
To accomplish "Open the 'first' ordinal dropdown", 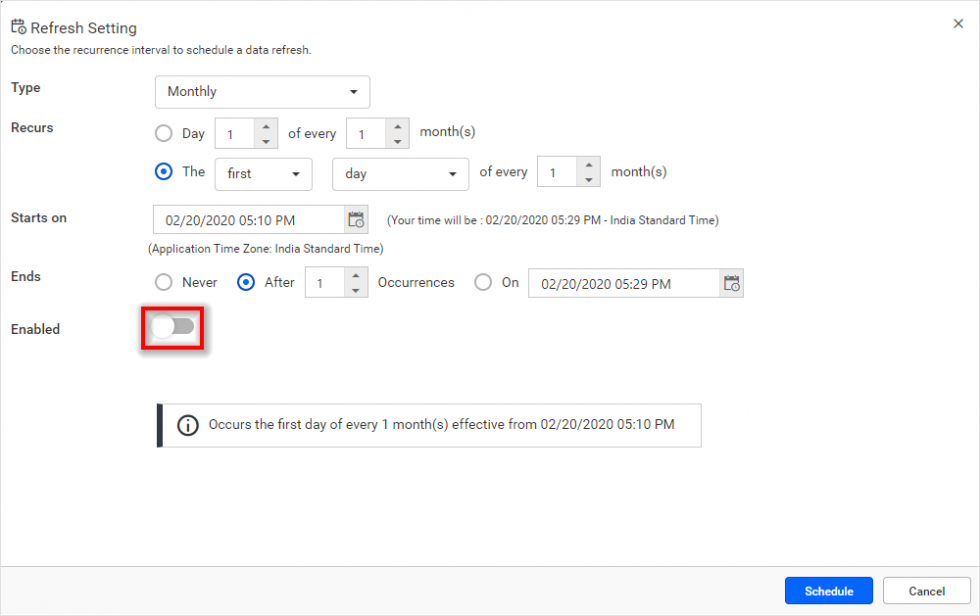I will pos(262,174).
